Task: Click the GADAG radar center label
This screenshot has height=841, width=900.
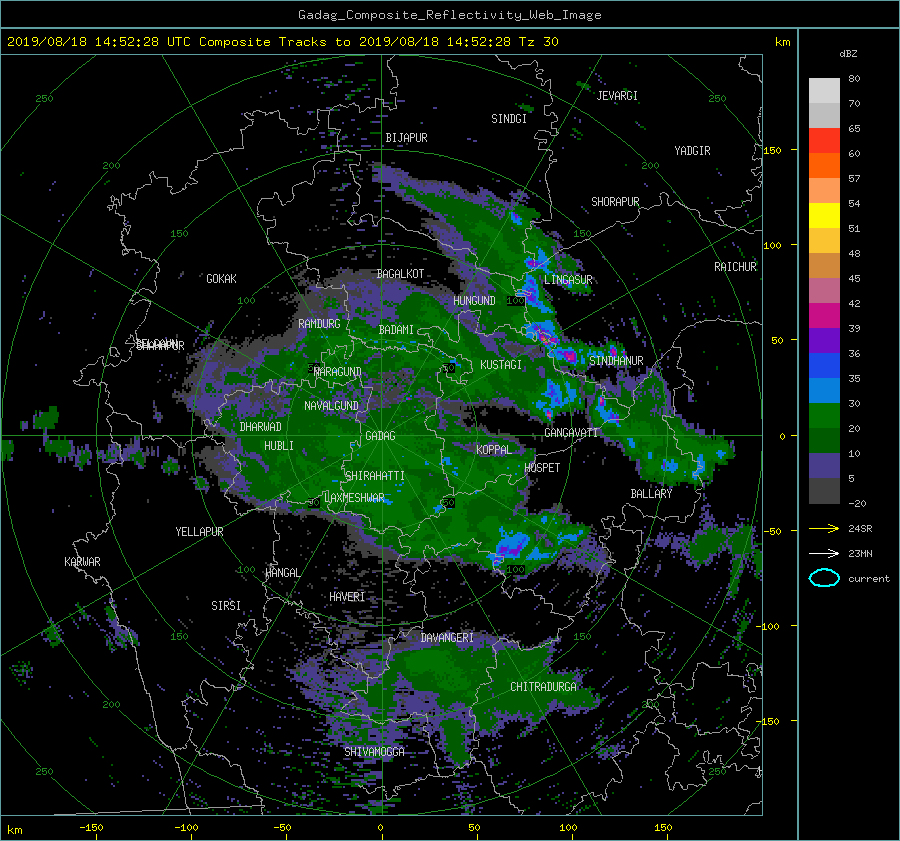Action: click(x=381, y=436)
